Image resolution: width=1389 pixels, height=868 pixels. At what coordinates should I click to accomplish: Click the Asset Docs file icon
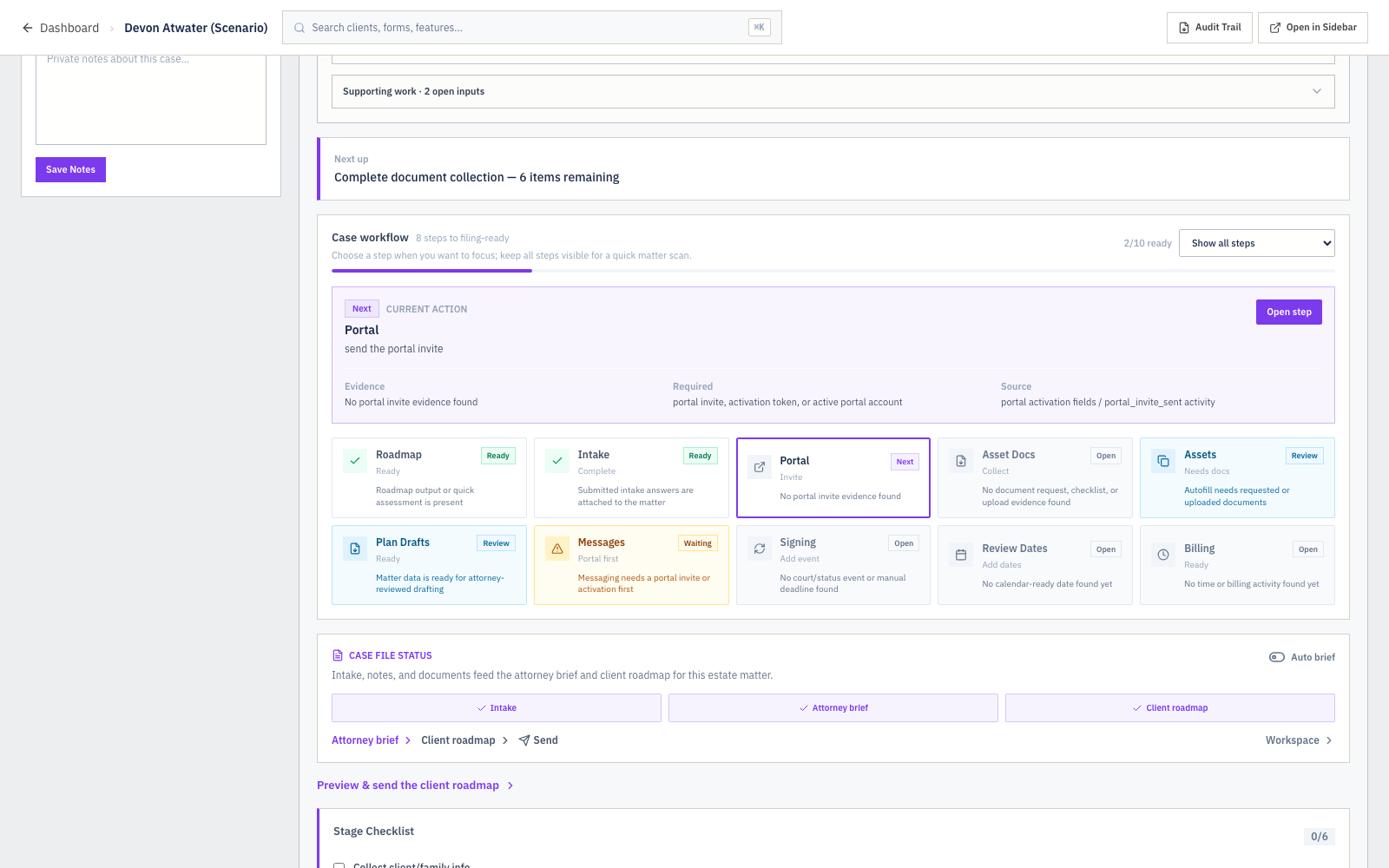pos(961,461)
